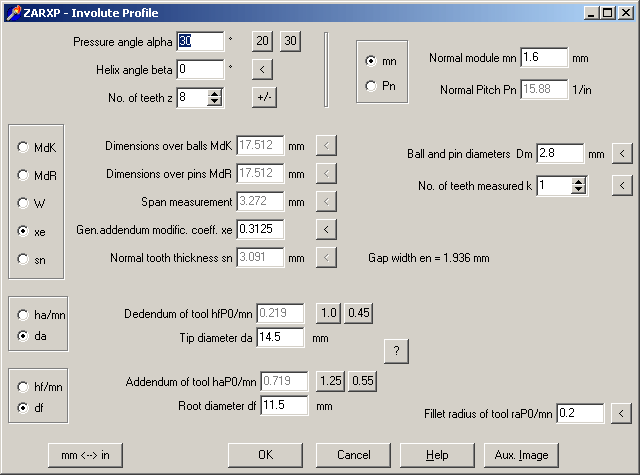Image resolution: width=640 pixels, height=475 pixels.
Task: Set addendum of tool to 1.25 preset
Action: coord(331,381)
